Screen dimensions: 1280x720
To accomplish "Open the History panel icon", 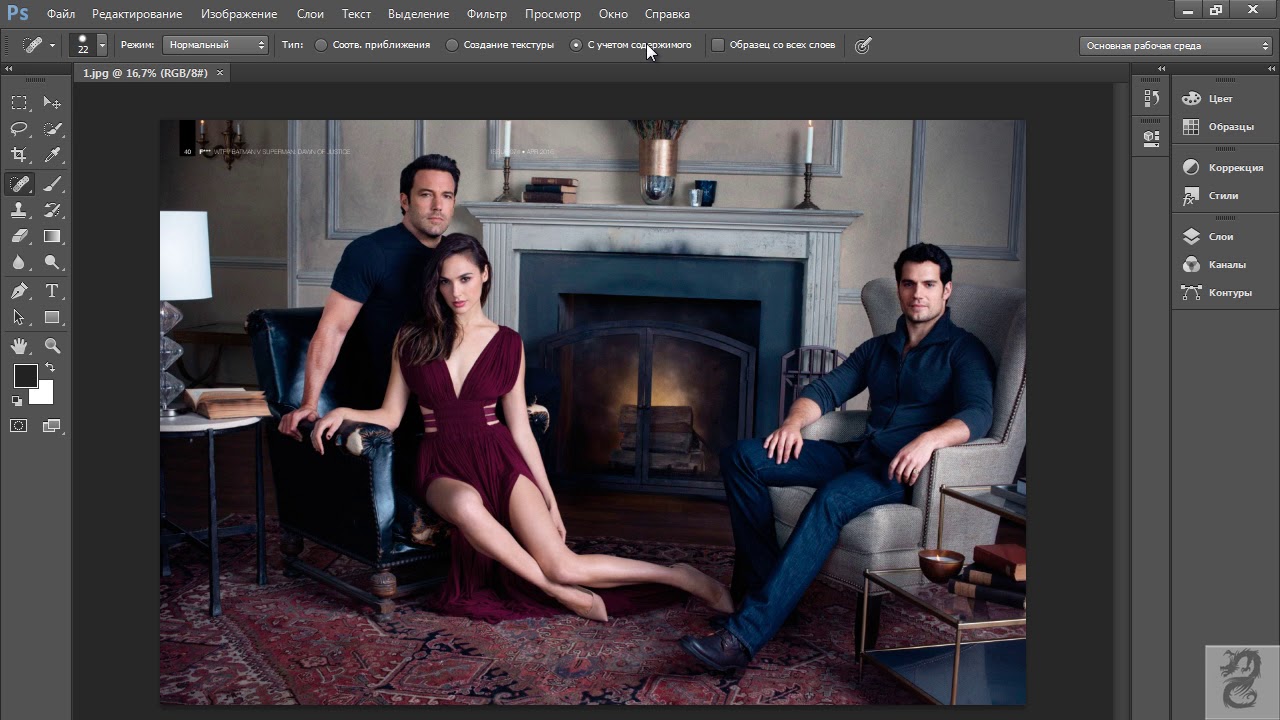I will coord(1151,98).
